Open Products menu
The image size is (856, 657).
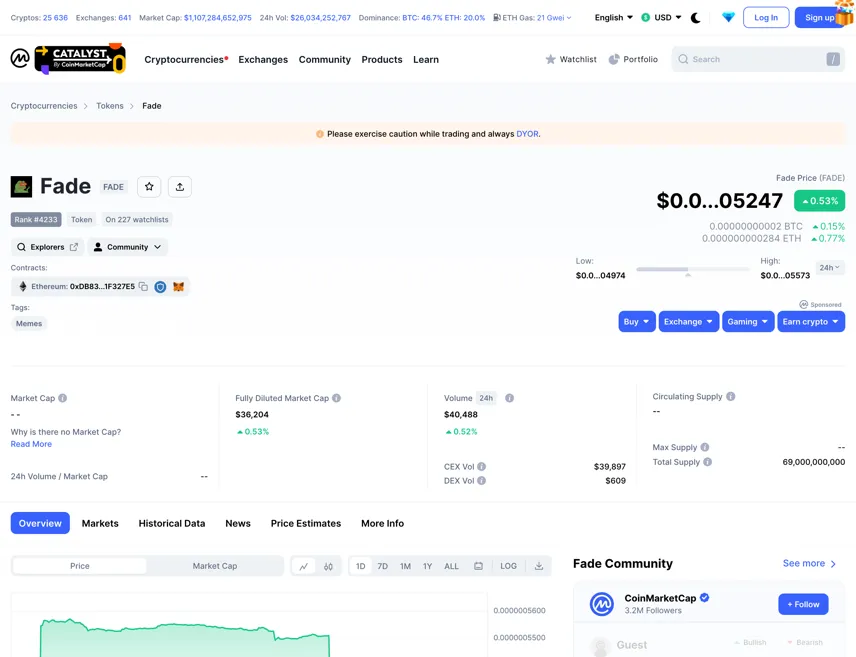pyautogui.click(x=382, y=60)
